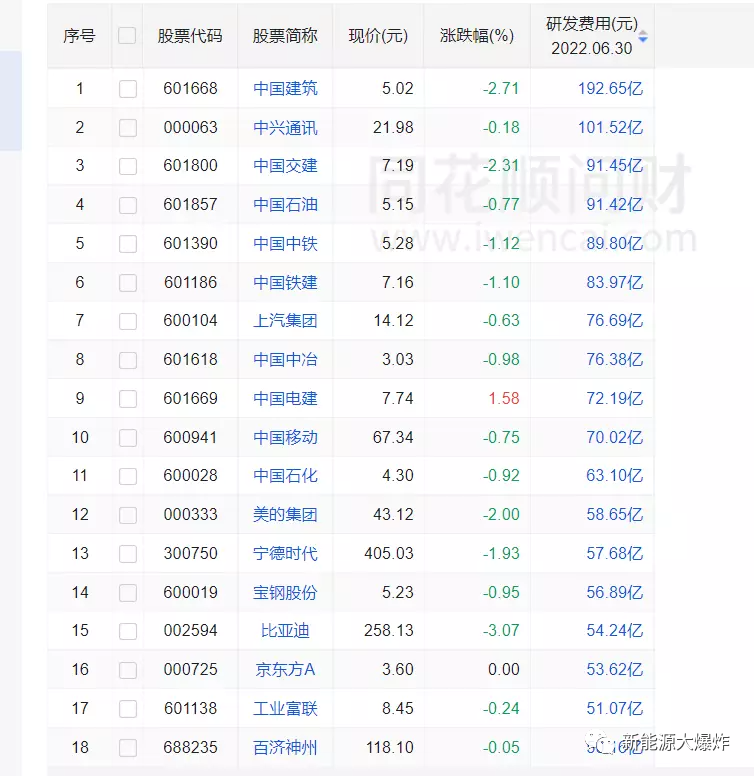Open the 百济神州 stock link
754x776 pixels.
tap(285, 747)
